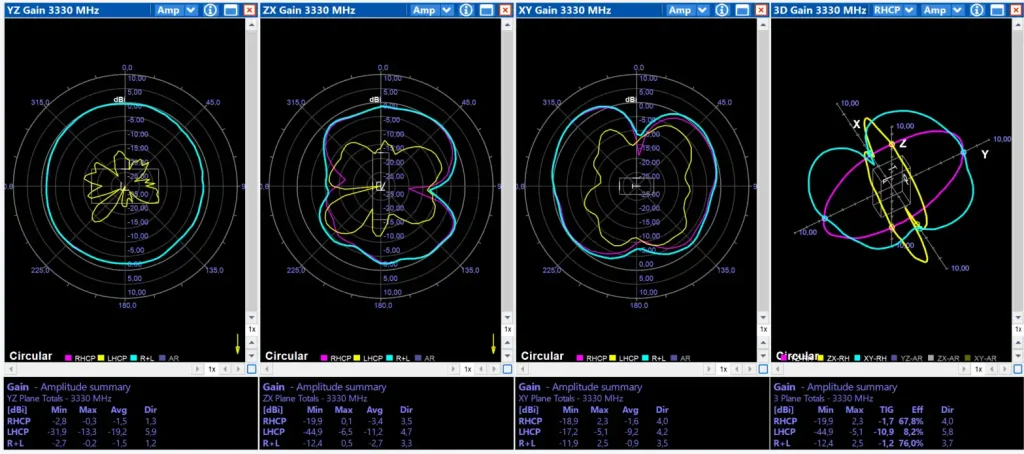
Task: Maximize the ZX Gain window
Action: 486,10
